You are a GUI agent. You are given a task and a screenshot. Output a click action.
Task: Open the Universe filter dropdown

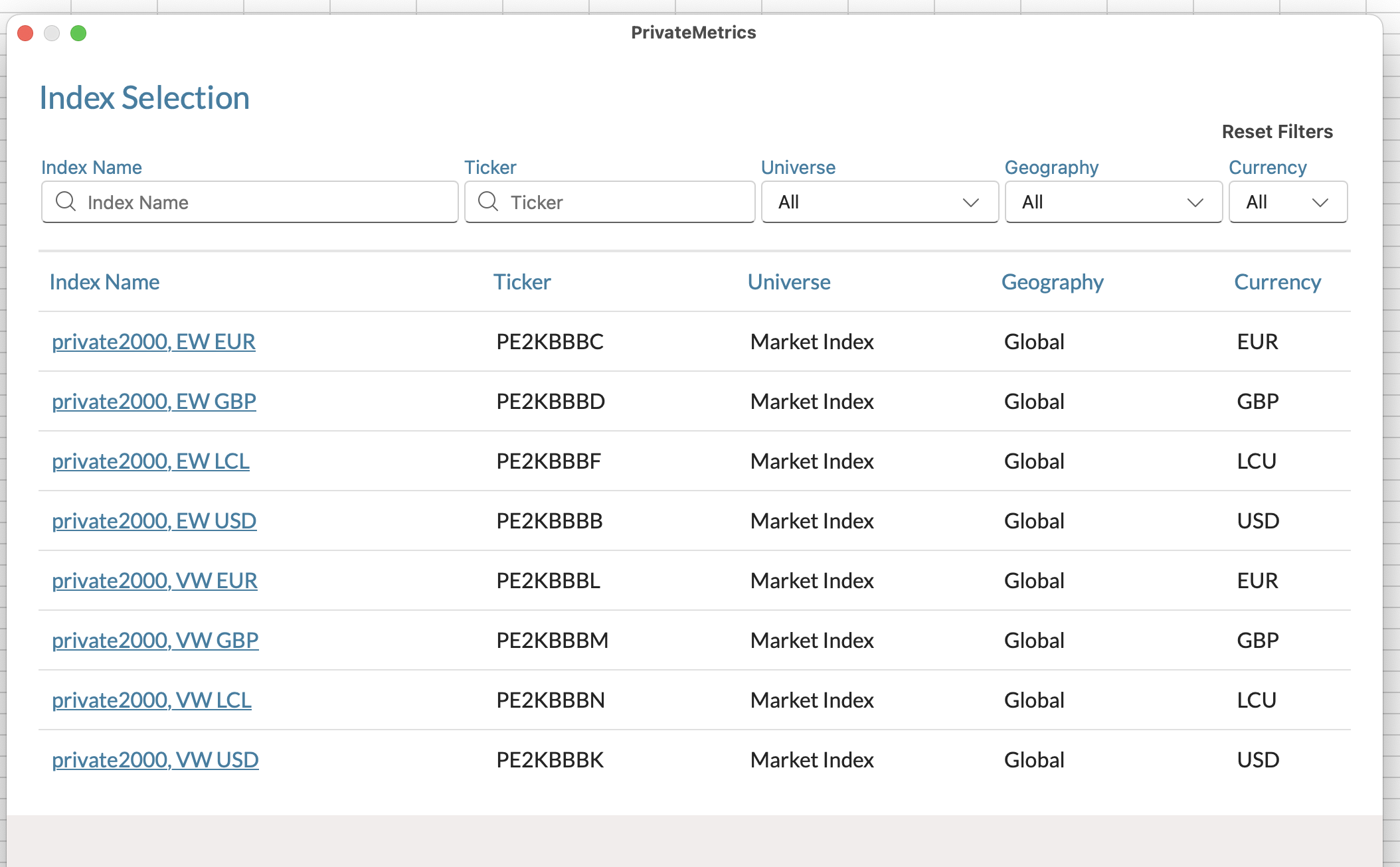pyautogui.click(x=879, y=202)
